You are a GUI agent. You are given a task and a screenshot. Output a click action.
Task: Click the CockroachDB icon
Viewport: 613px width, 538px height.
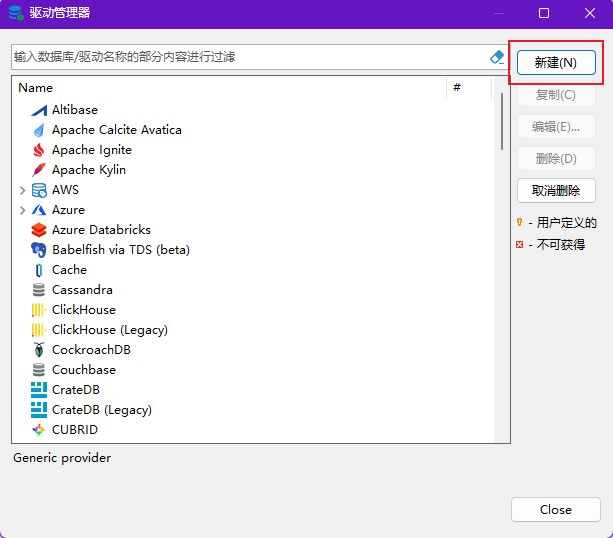39,350
